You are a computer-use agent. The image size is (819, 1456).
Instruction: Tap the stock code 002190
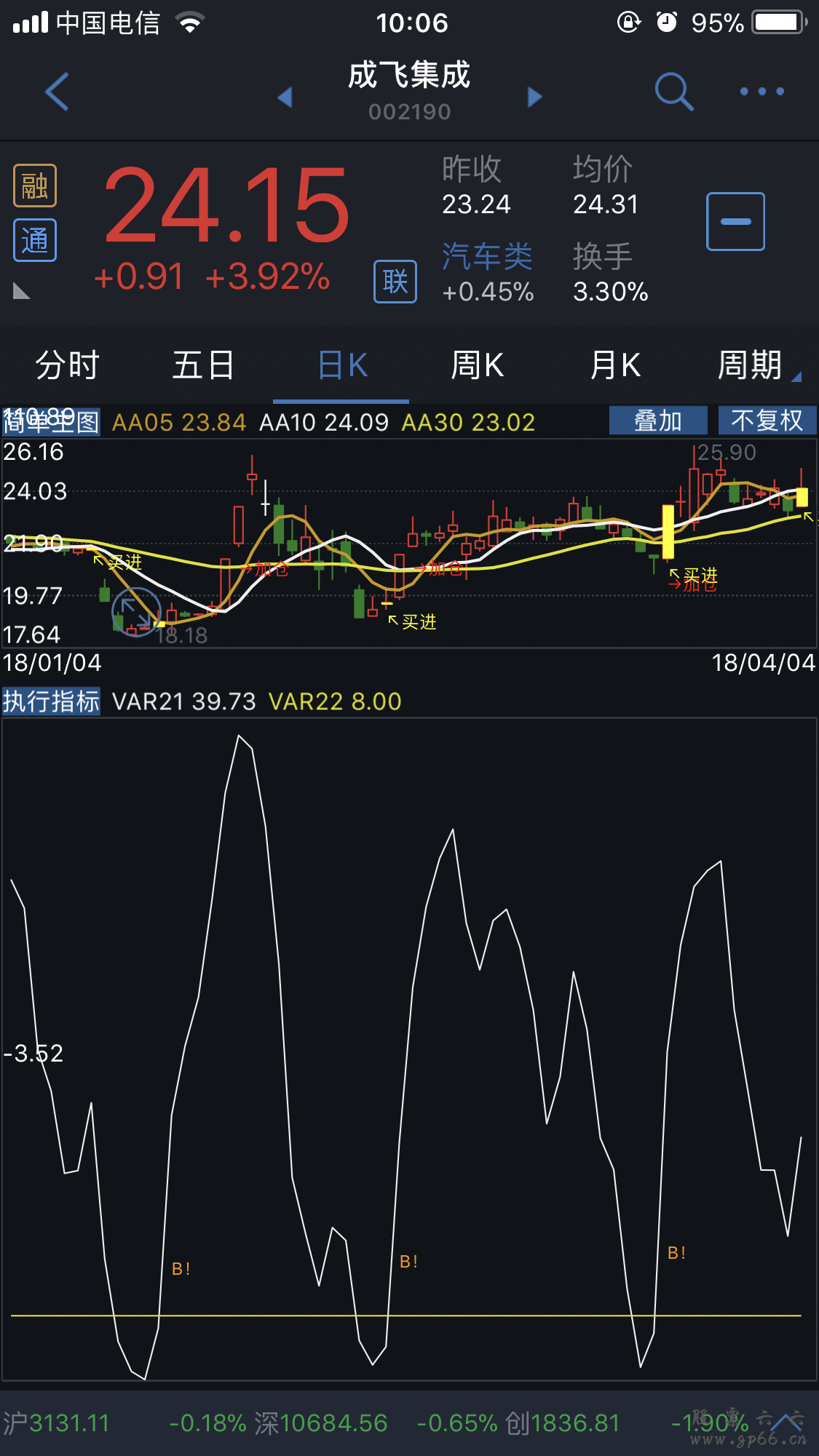click(409, 112)
